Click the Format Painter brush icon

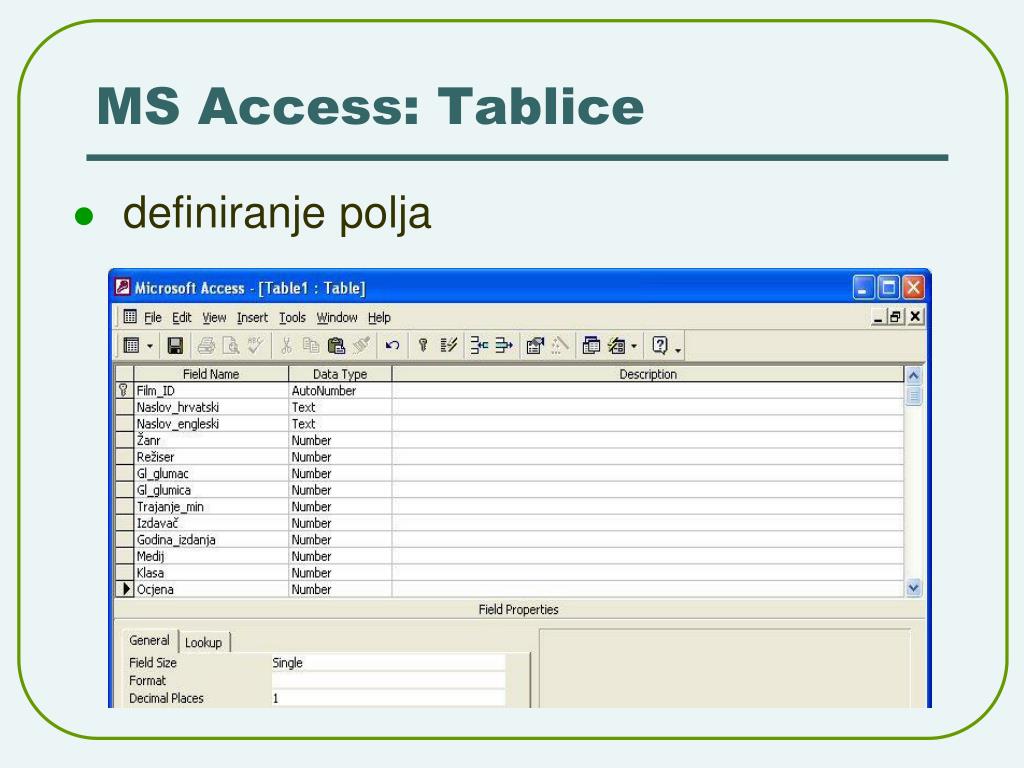361,345
